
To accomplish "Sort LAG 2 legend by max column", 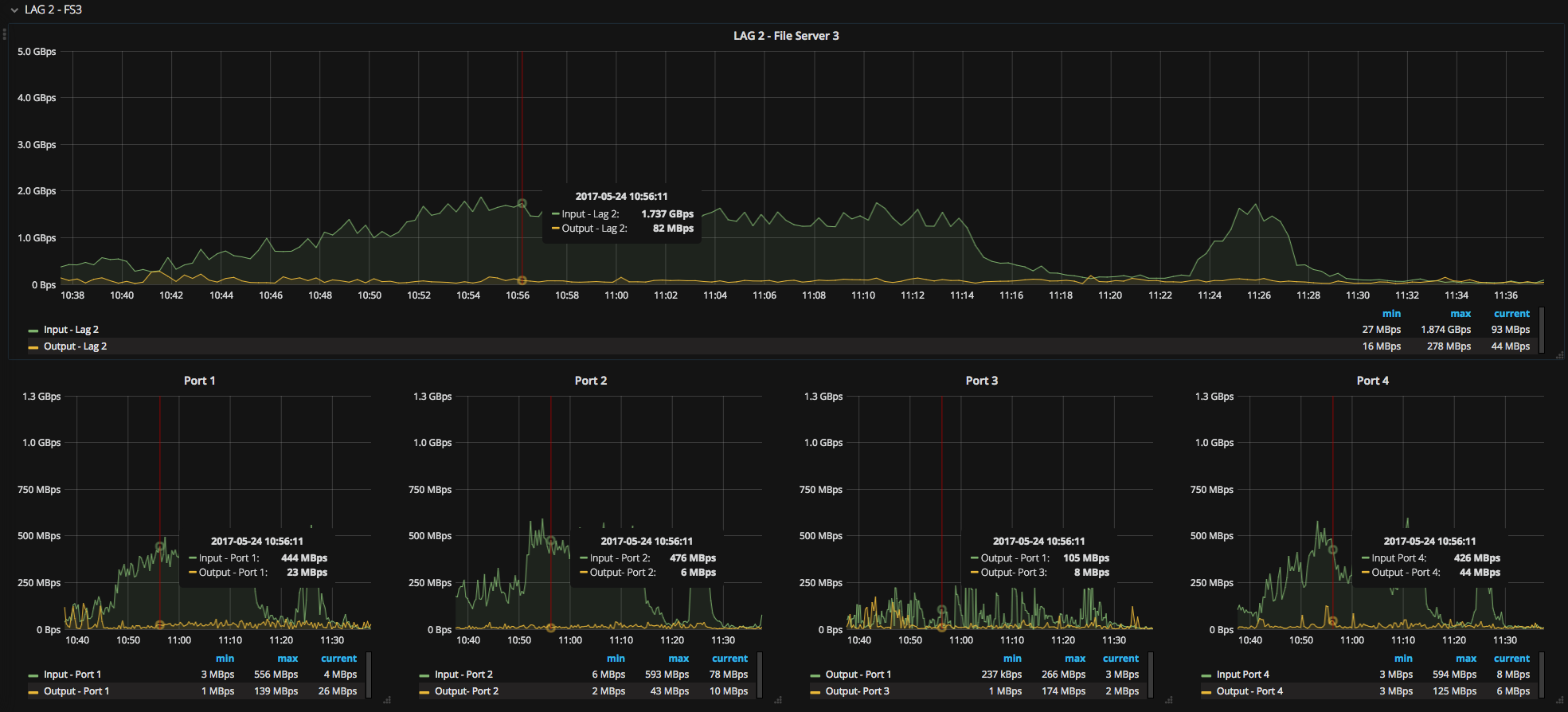I will click(x=1460, y=314).
